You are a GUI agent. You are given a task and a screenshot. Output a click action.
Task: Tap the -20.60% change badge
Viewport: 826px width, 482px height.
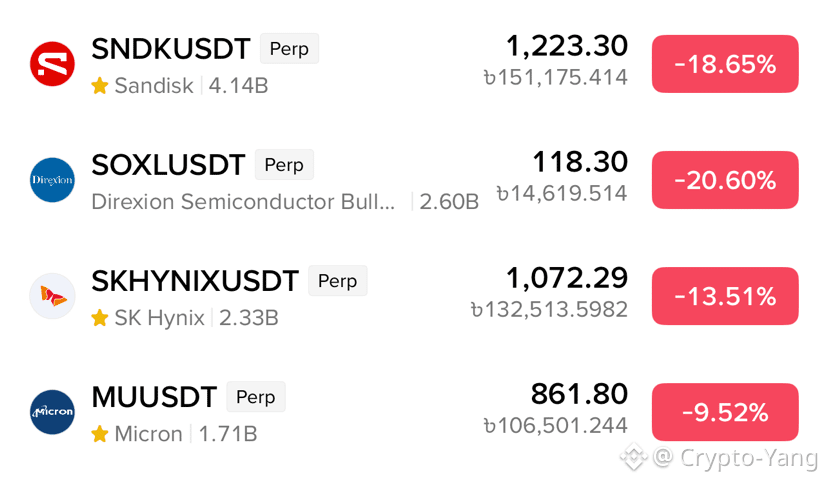[725, 180]
